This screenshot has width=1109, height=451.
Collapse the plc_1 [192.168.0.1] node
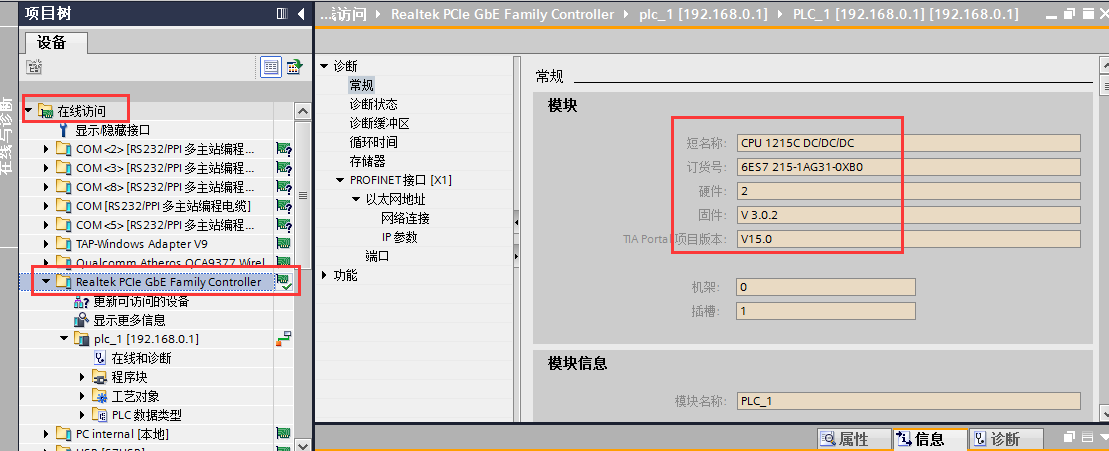pos(65,339)
